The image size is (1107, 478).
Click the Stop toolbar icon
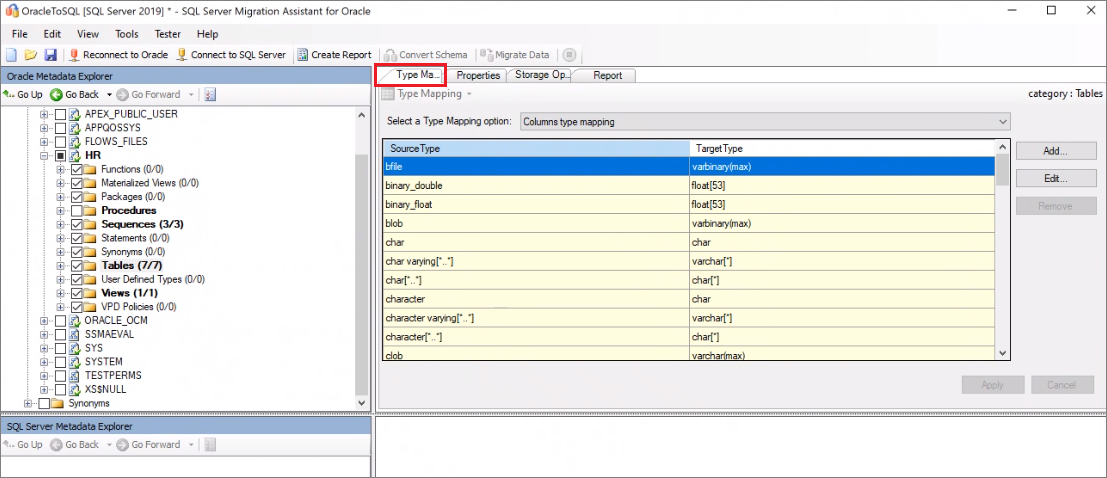point(570,54)
